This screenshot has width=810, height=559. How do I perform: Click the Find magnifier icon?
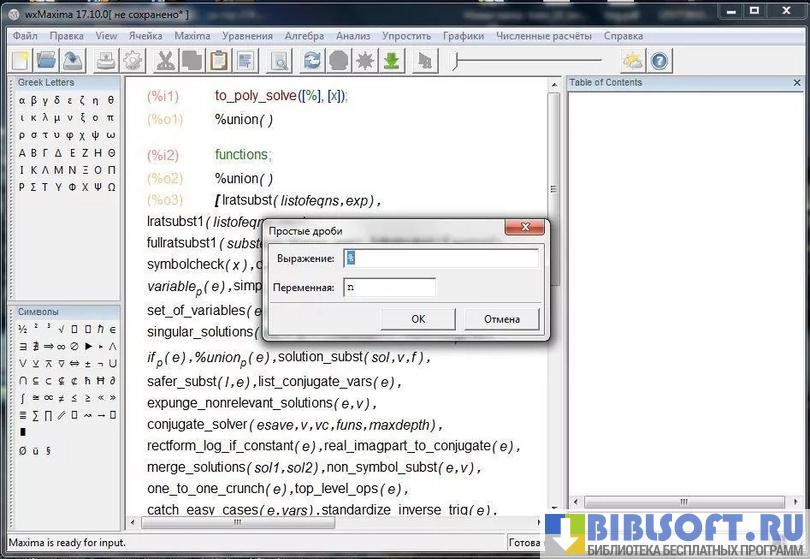pyautogui.click(x=279, y=61)
